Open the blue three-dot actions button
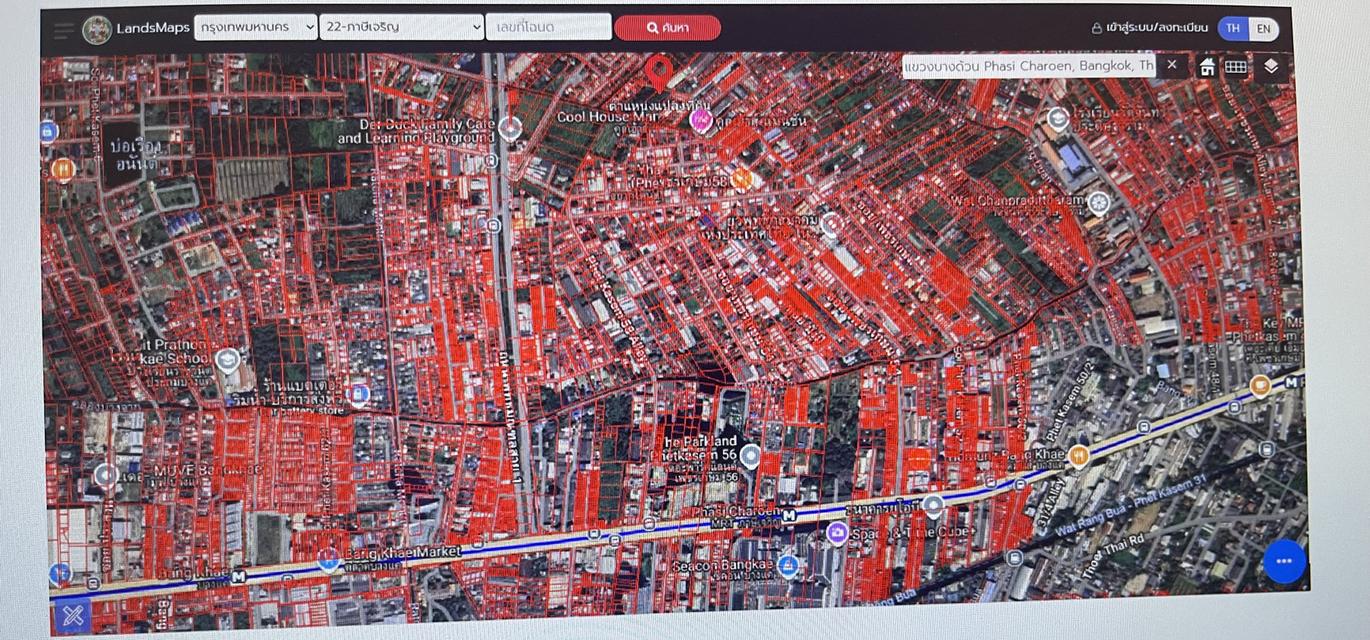Image resolution: width=1370 pixels, height=640 pixels. 1282,562
